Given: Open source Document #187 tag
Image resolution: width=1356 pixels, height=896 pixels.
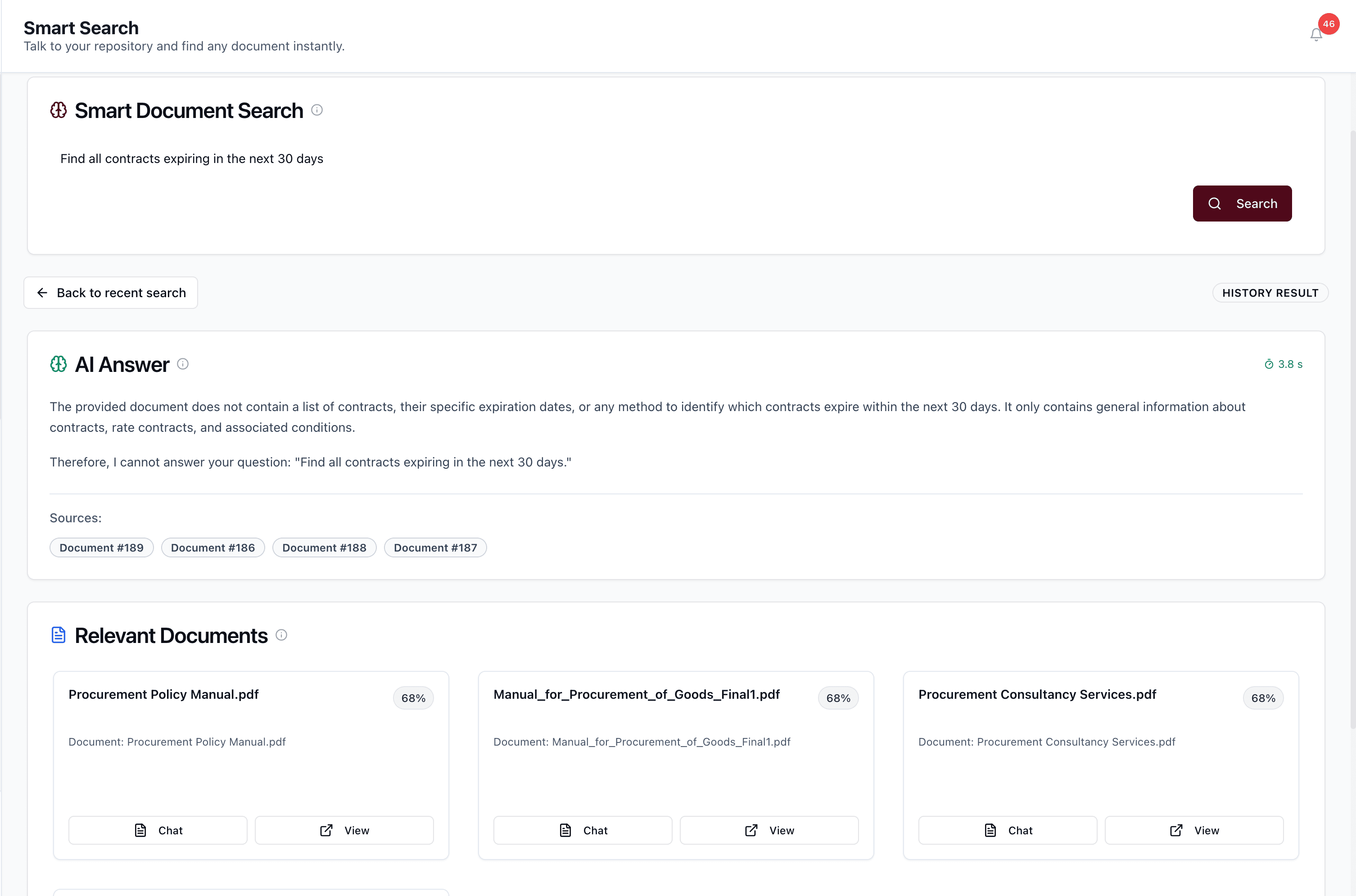Looking at the screenshot, I should click(x=435, y=548).
